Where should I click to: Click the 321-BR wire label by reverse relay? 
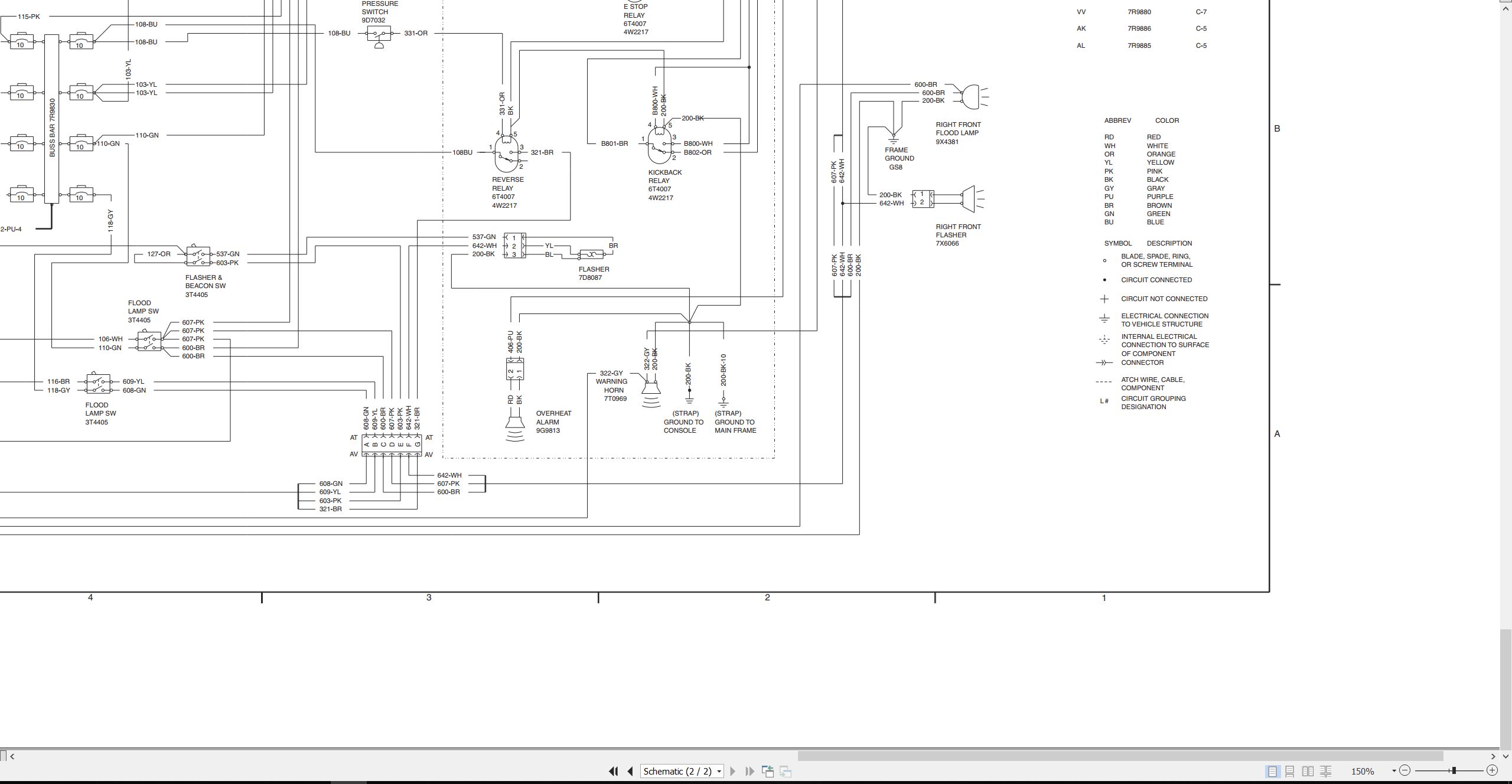pos(542,152)
